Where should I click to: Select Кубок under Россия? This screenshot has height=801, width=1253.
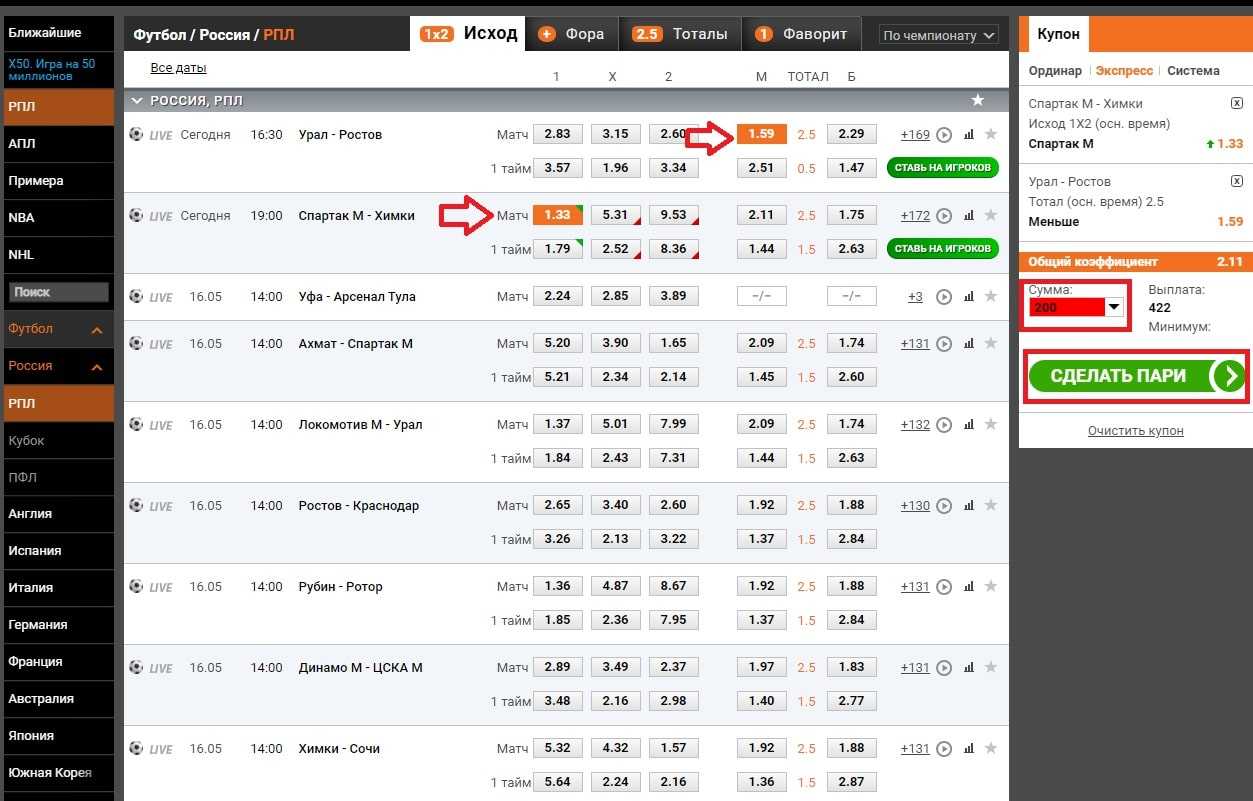click(57, 440)
